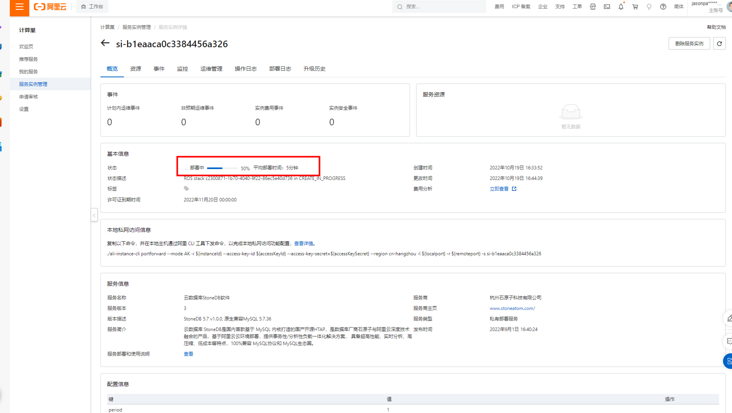Viewport: 732px width, 413px height.
Task: Refresh the instance page with the circular arrow icon
Action: tap(719, 43)
